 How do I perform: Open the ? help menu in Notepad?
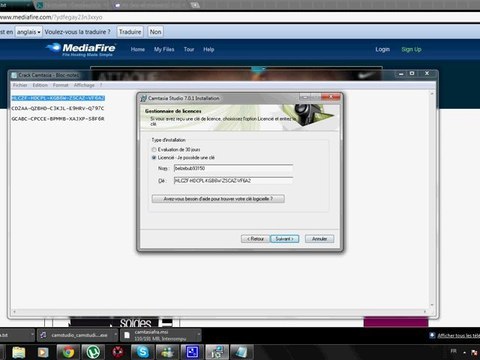tap(101, 85)
